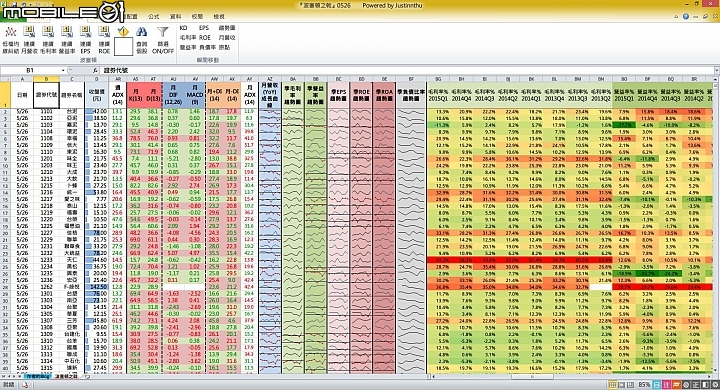This screenshot has width=720, height=390.
Task: Open Excel help question mark icon
Action: (686, 17)
